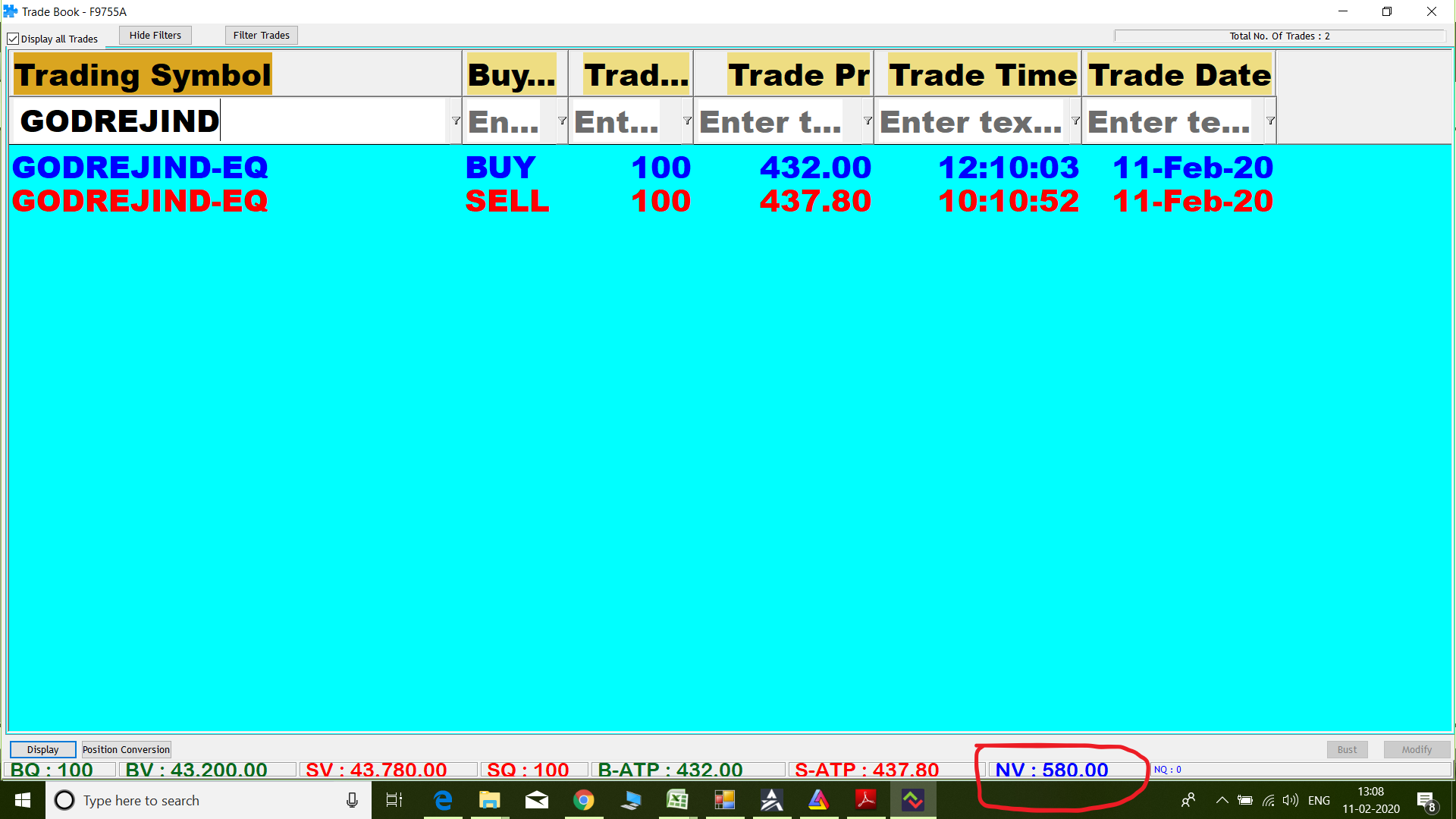
Task: Open the Trade Date column filter dropdown
Action: click(x=1270, y=121)
